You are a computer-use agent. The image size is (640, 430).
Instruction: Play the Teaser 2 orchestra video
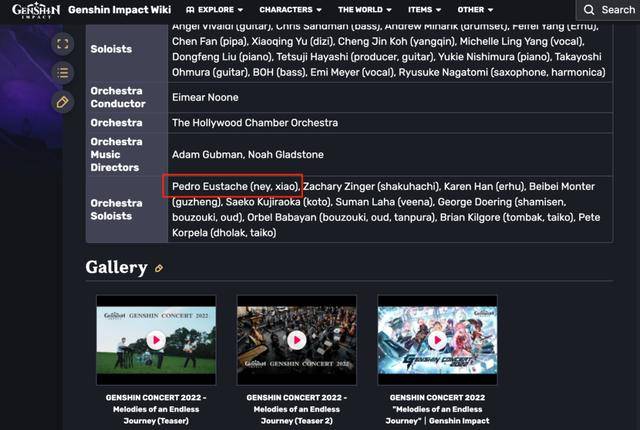pos(297,340)
